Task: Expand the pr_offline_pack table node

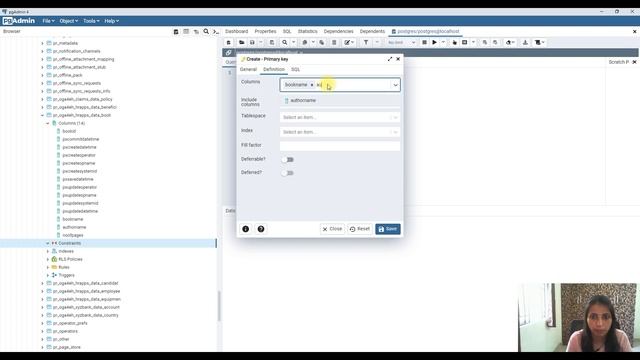Action: [42, 75]
